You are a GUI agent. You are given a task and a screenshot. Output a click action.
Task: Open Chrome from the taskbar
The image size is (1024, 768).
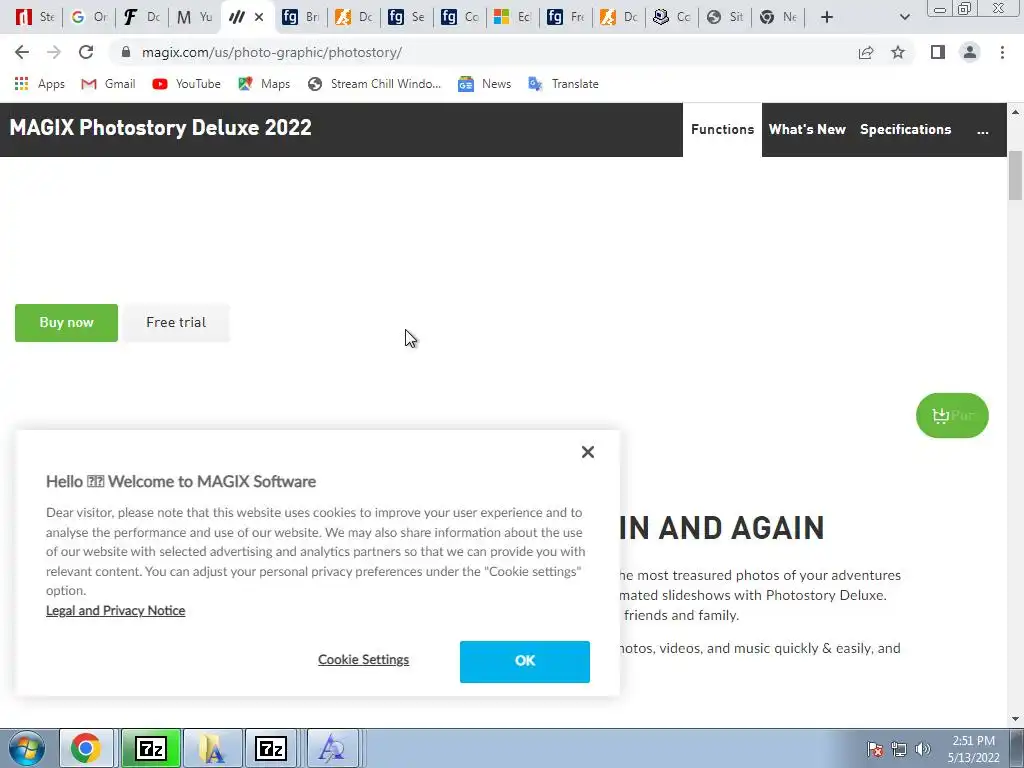coord(86,748)
